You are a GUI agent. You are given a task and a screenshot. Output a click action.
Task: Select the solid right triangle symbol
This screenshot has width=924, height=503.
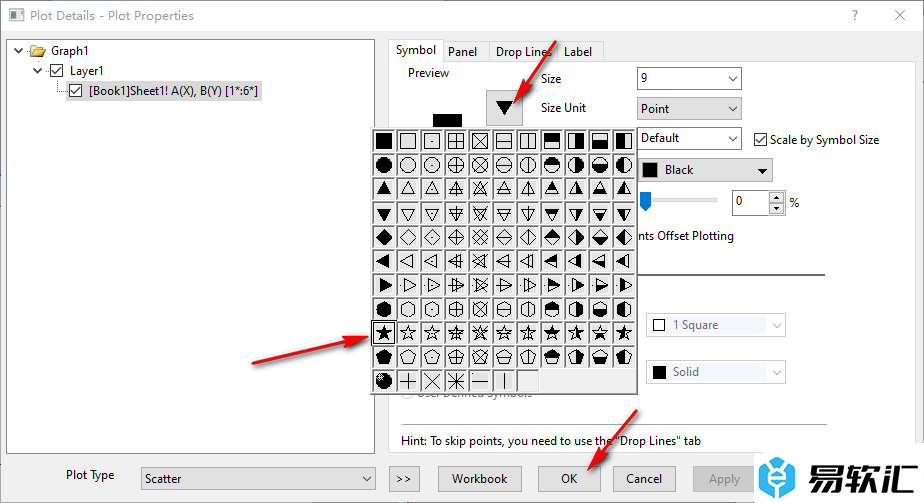(384, 285)
